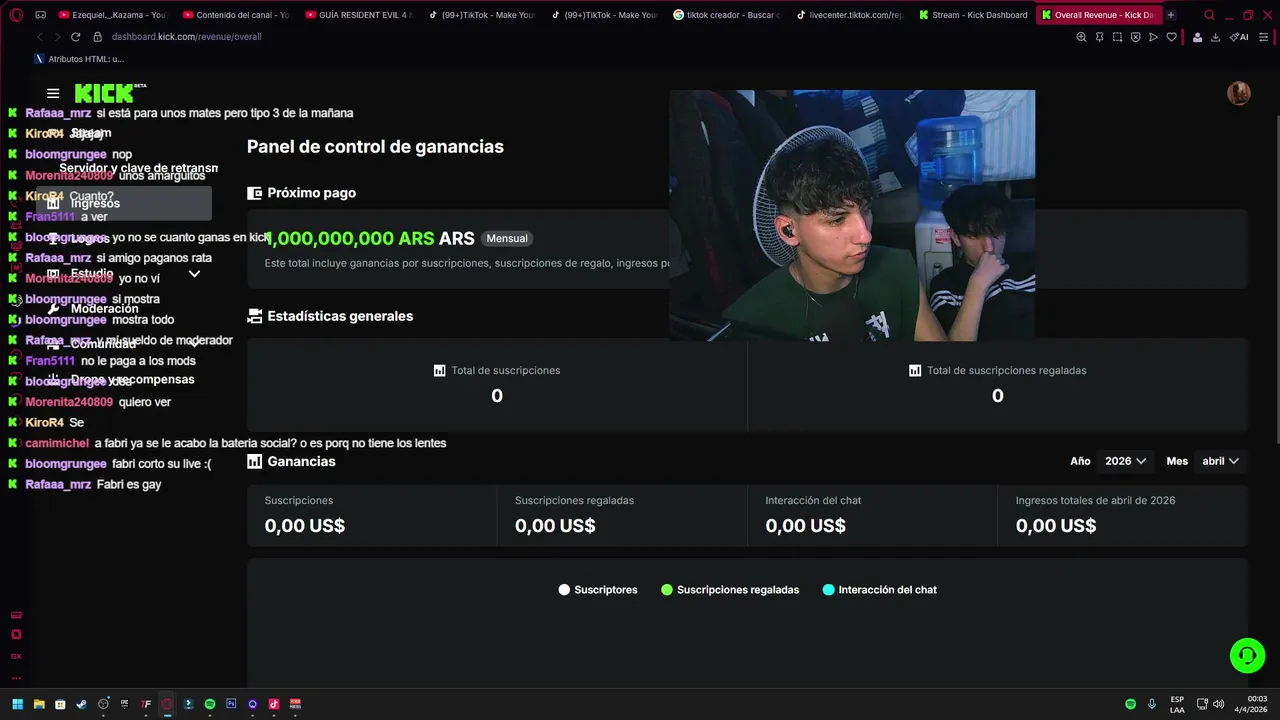This screenshot has width=1280, height=720.
Task: Switch to tiktok creador search tab
Action: click(x=727, y=15)
